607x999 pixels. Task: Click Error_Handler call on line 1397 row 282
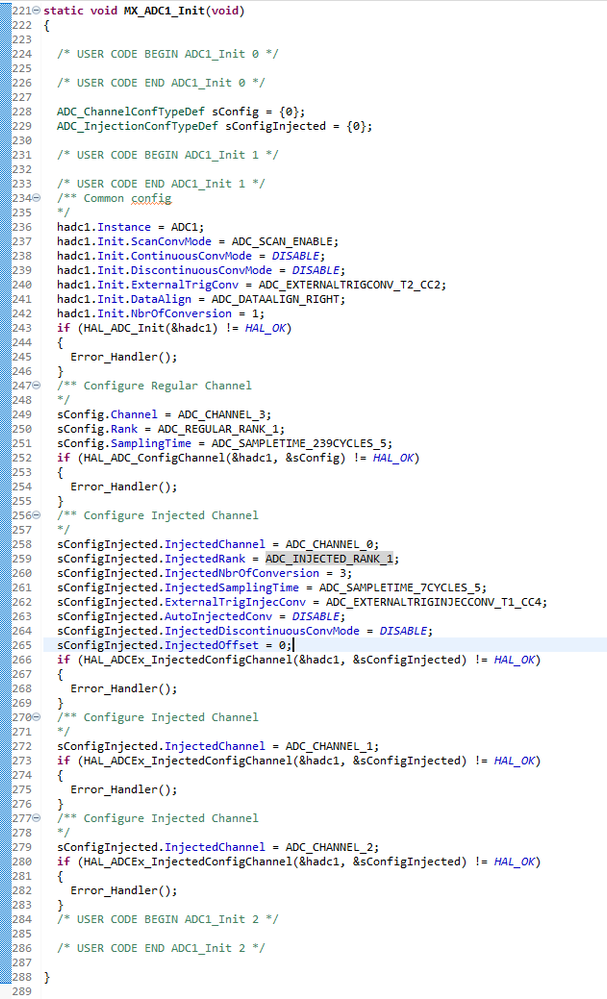coord(124,890)
